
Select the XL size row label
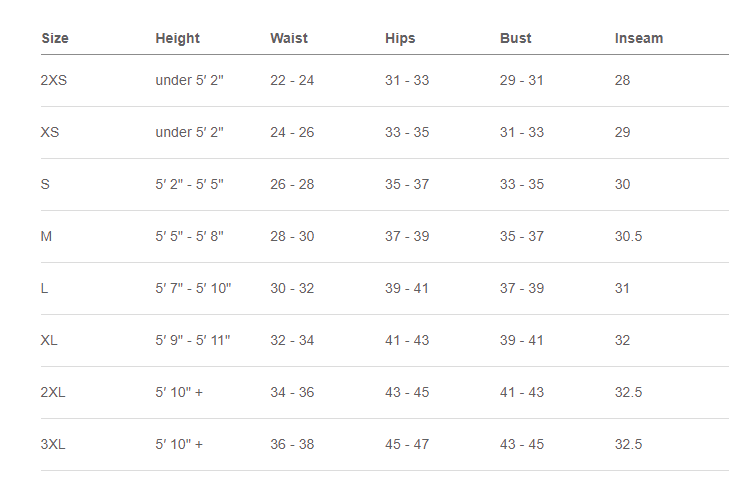(x=49, y=340)
